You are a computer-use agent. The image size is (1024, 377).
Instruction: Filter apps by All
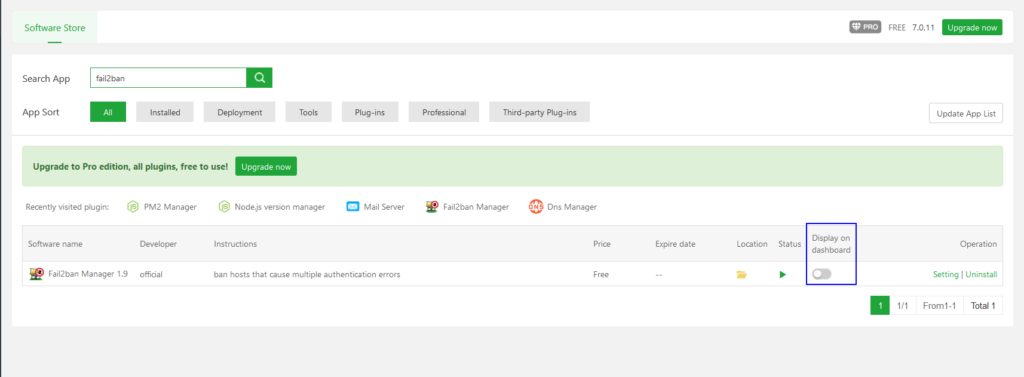pos(108,112)
